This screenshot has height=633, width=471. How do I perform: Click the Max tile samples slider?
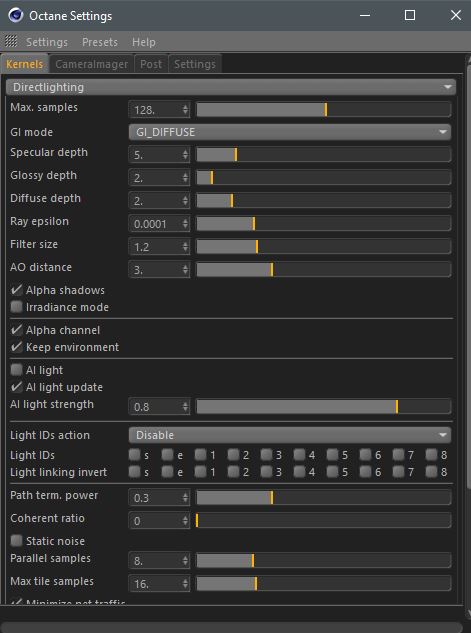pyautogui.click(x=324, y=584)
